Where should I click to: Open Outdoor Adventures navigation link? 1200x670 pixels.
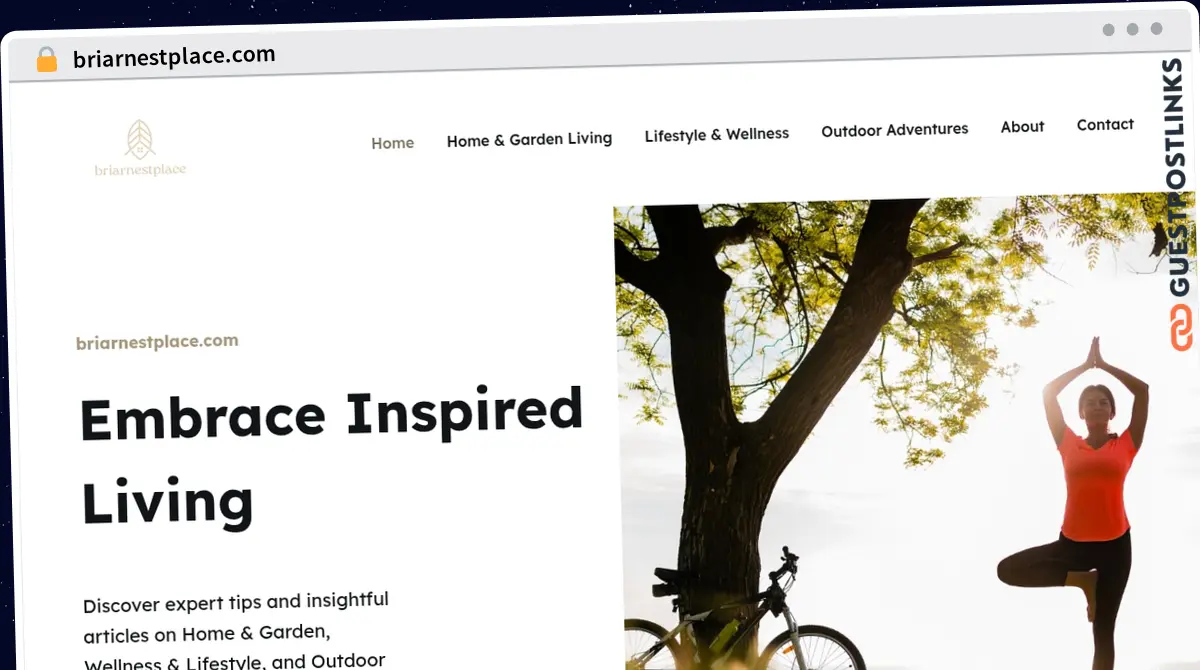pyautogui.click(x=894, y=130)
